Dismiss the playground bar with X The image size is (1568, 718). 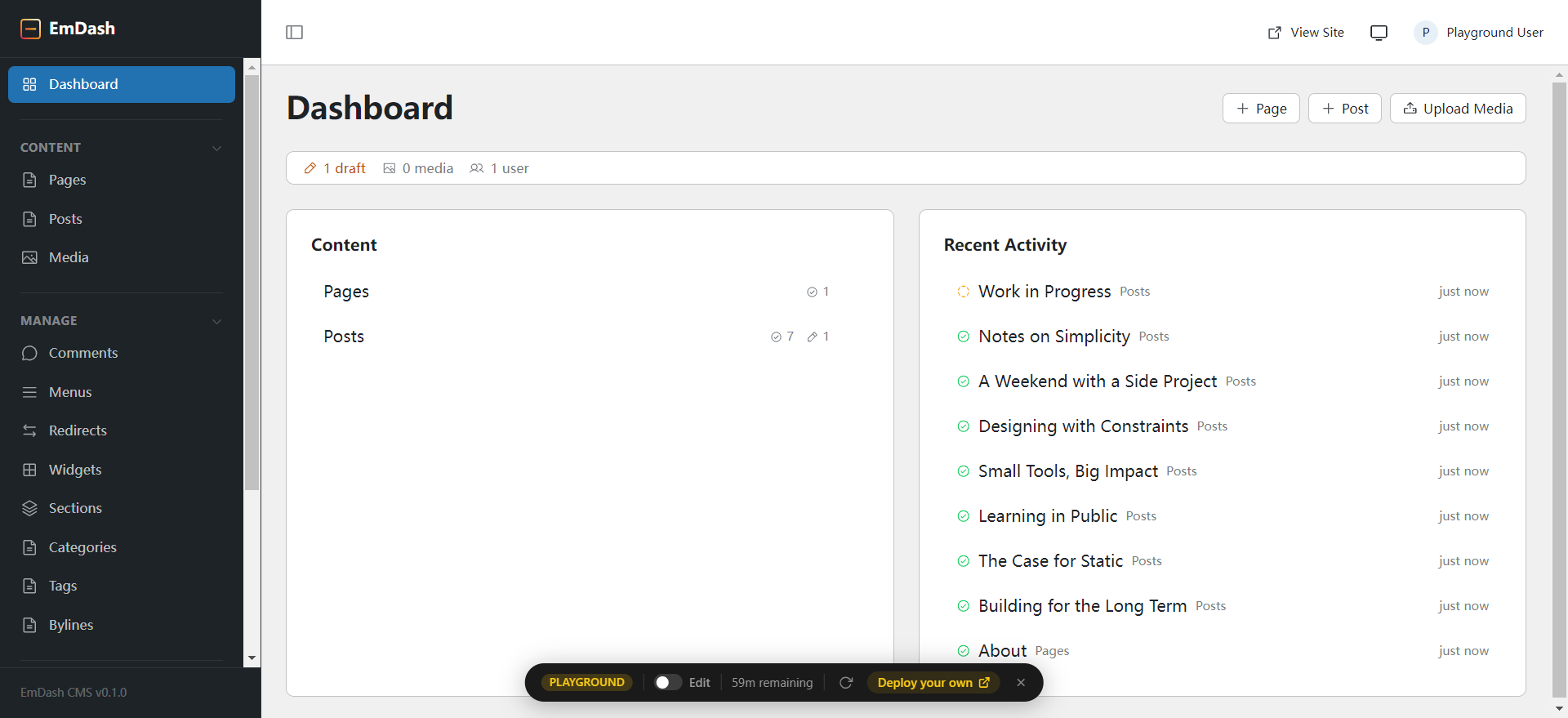pos(1021,683)
